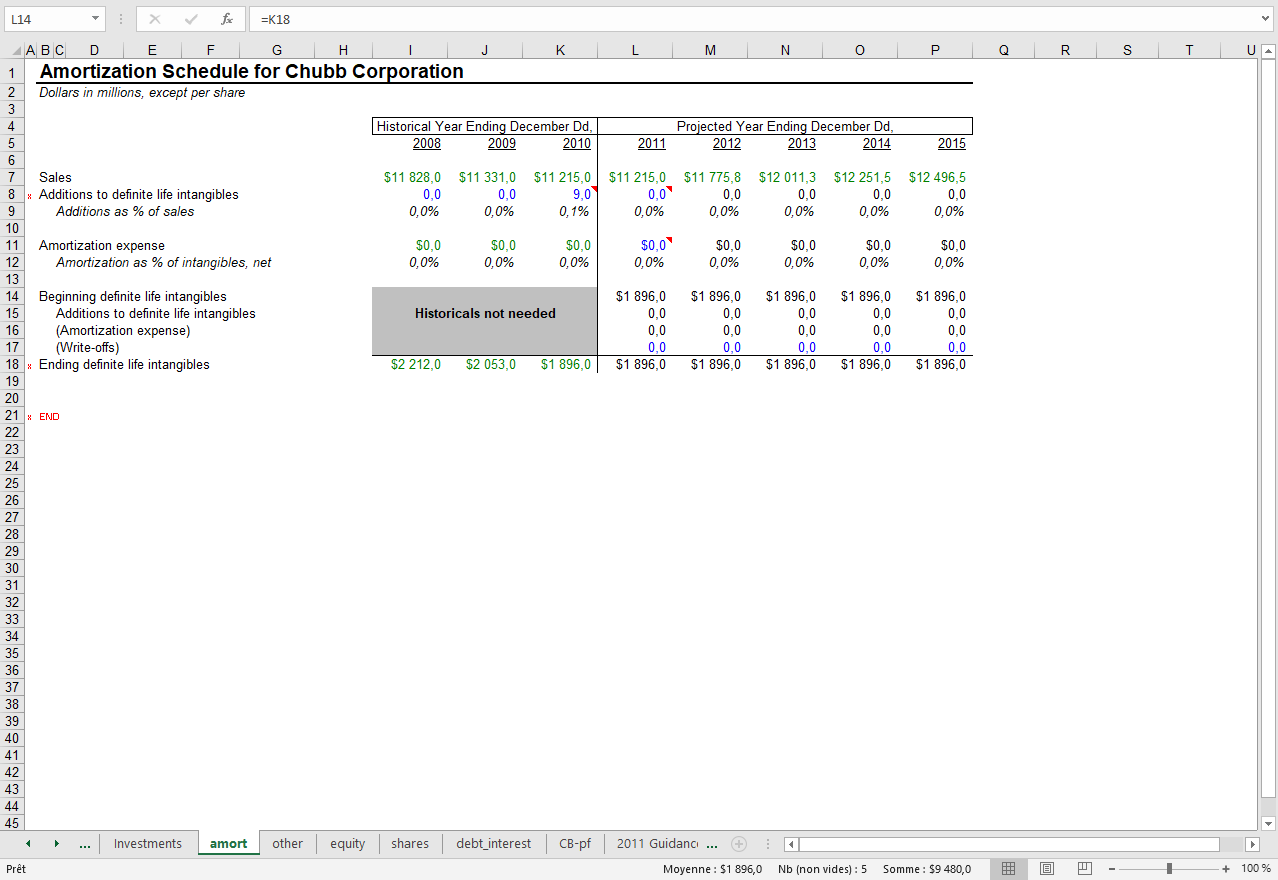This screenshot has width=1278, height=880.
Task: Click the formula bar checkmark icon
Action: [x=191, y=19]
